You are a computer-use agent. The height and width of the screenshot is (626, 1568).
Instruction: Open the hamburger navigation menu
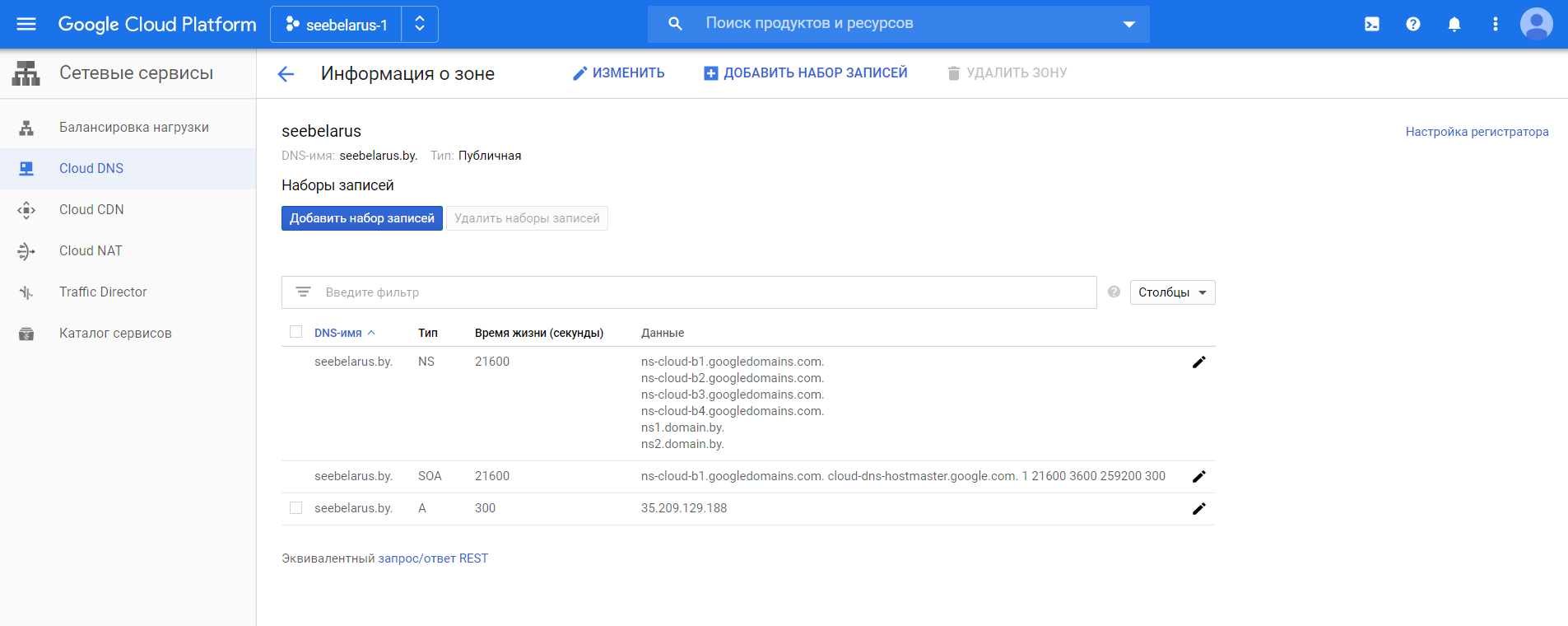(26, 24)
